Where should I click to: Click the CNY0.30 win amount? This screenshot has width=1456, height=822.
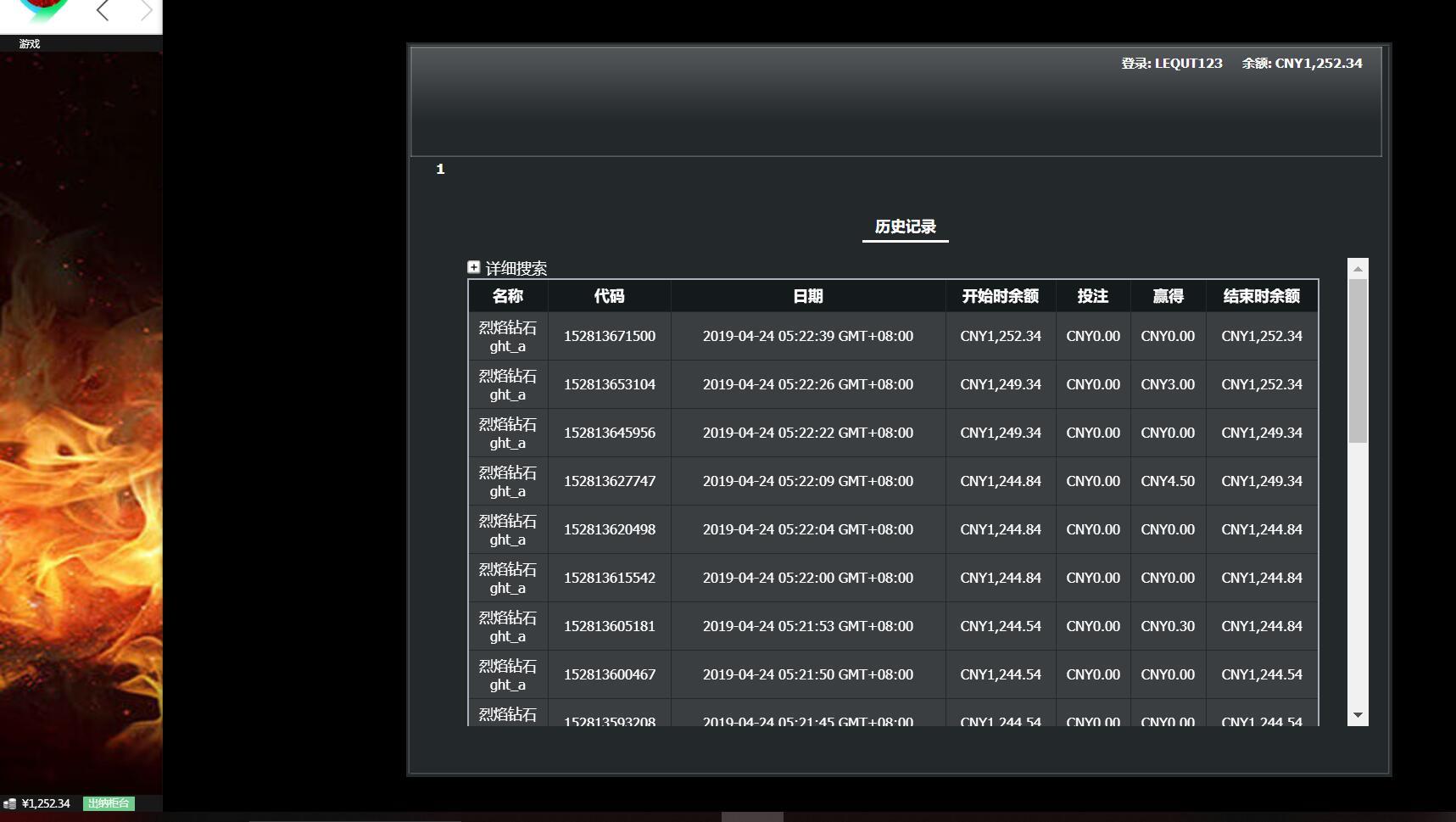(1168, 626)
